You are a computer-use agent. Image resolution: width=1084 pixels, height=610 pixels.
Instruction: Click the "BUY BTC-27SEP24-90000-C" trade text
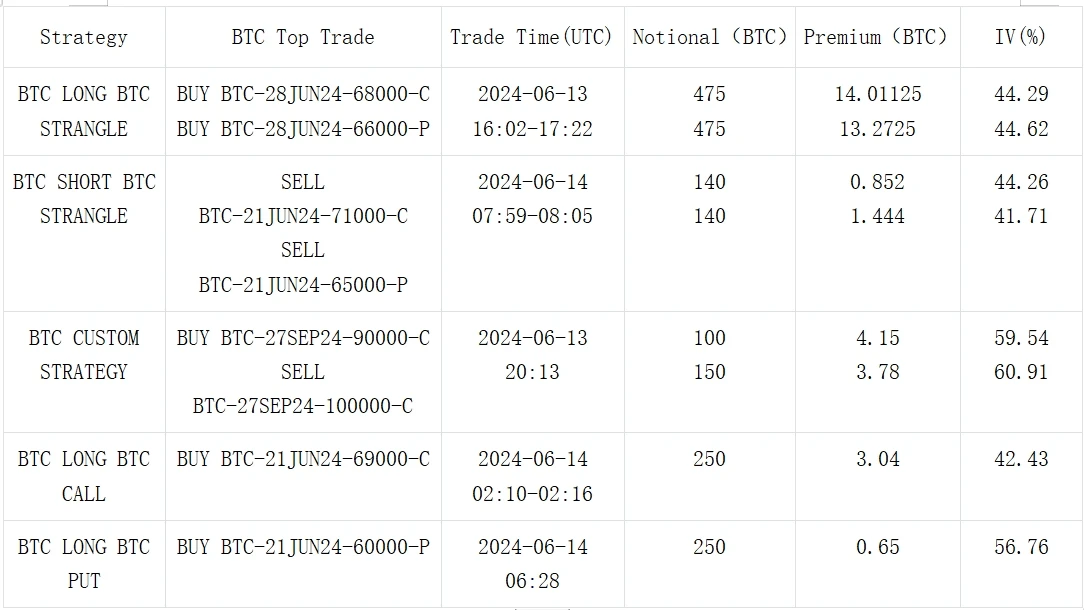pyautogui.click(x=303, y=338)
